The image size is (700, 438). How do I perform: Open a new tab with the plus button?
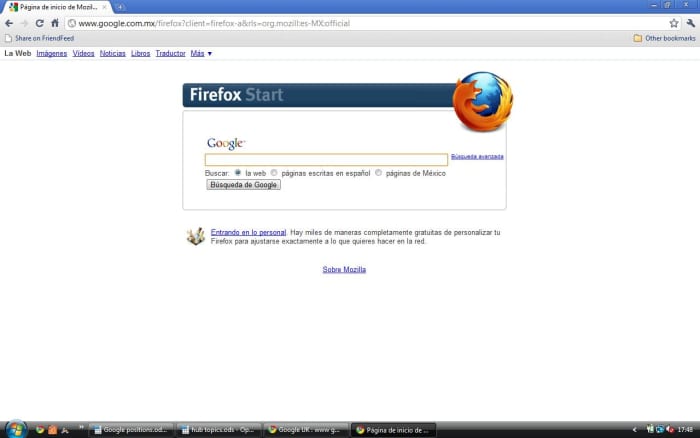click(x=120, y=7)
